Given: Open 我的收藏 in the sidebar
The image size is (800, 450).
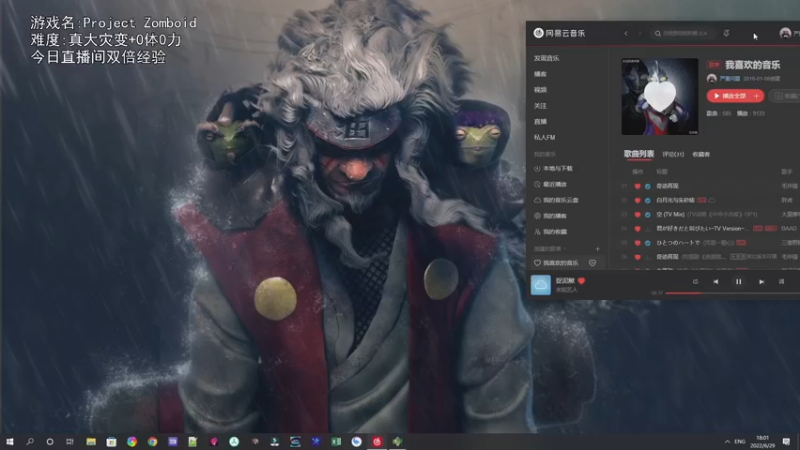Looking at the screenshot, I should point(551,232).
